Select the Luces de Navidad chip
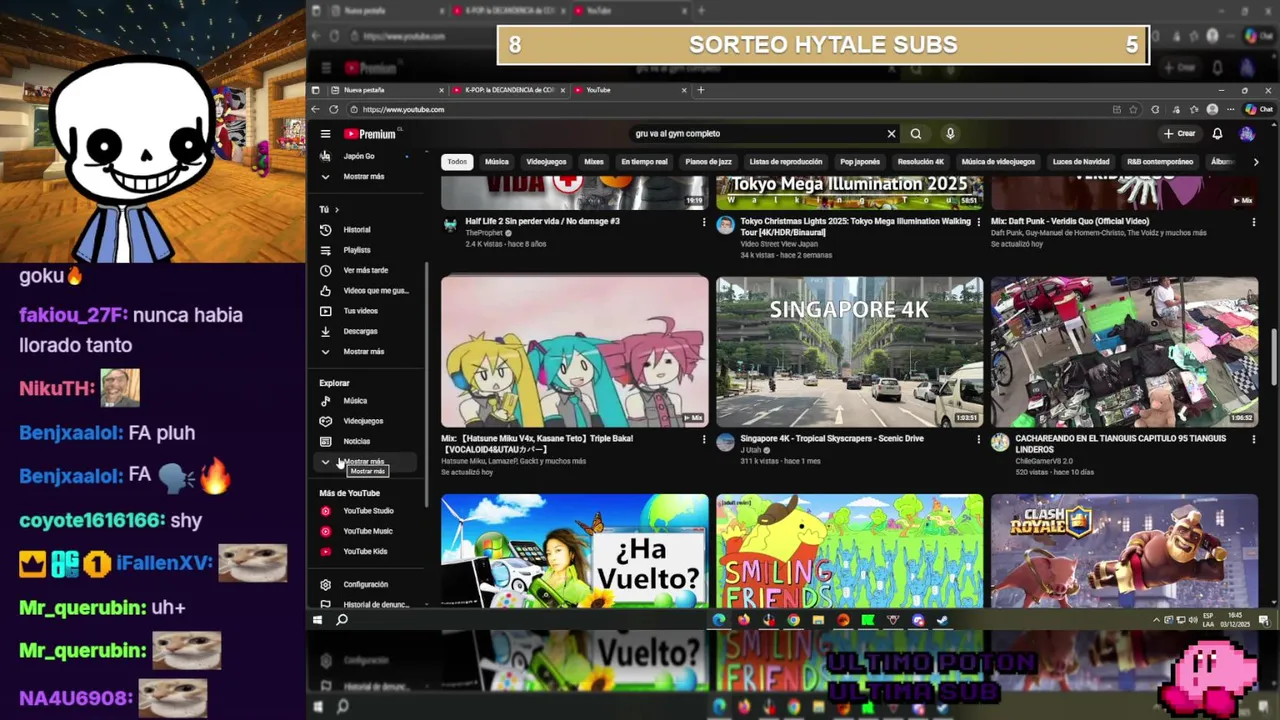Image resolution: width=1280 pixels, height=720 pixels. pyautogui.click(x=1081, y=162)
